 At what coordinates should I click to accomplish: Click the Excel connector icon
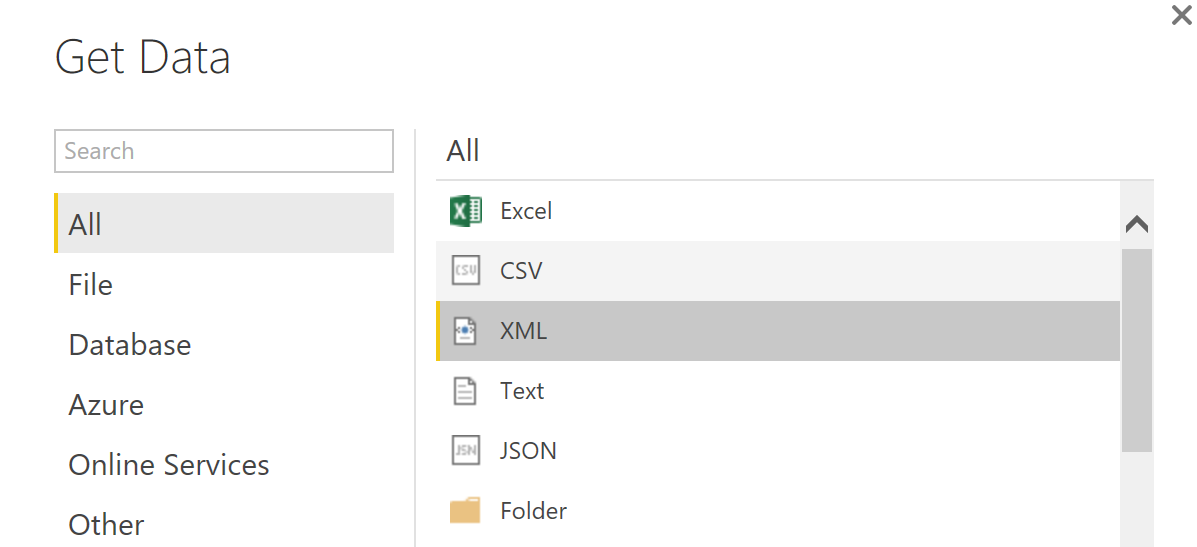466,211
